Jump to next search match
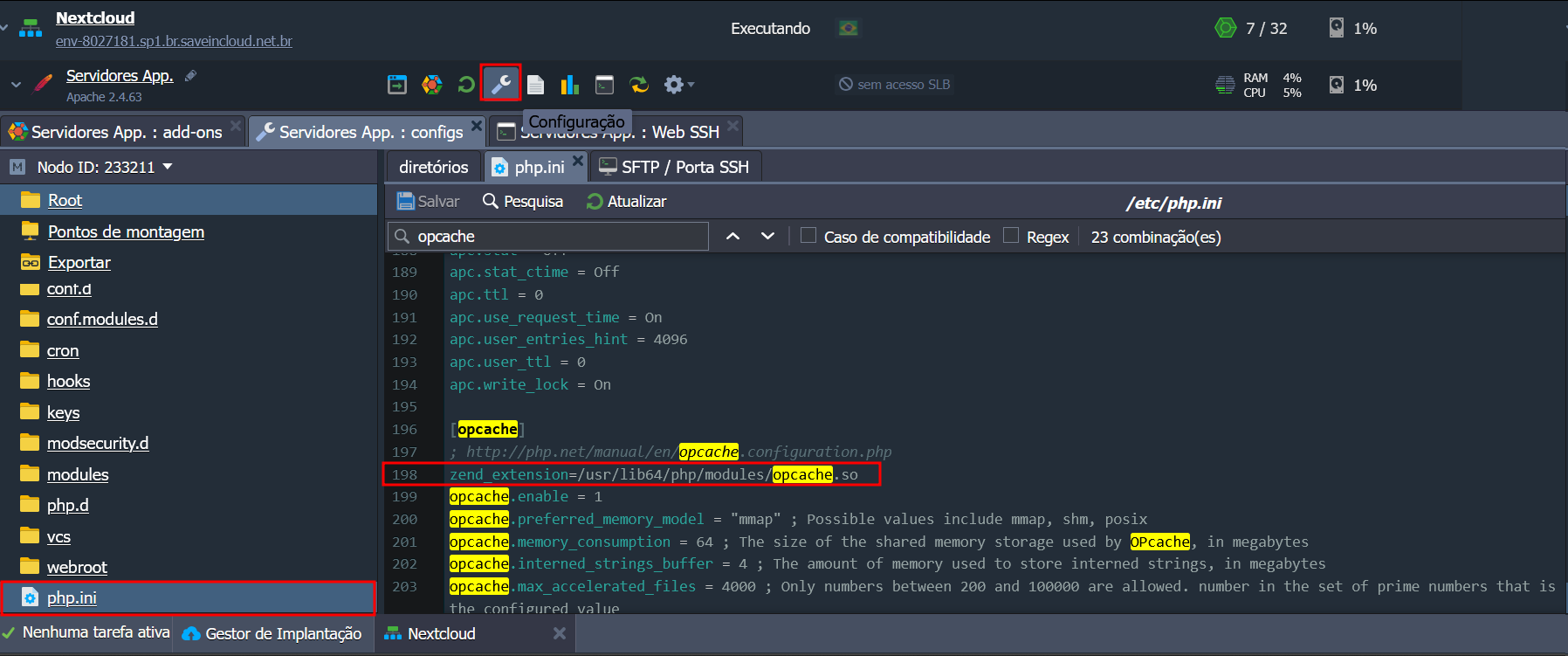 pos(767,237)
